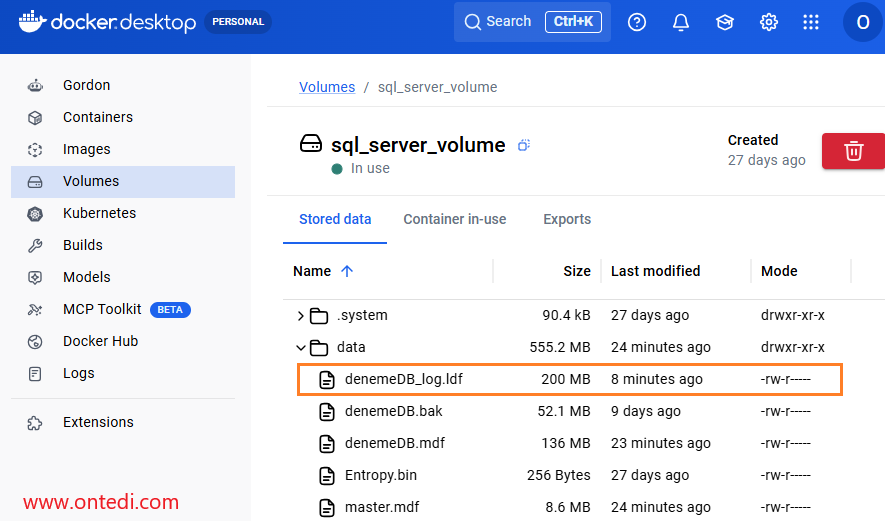Select the master.mdf file
The image size is (885, 521).
point(382,507)
